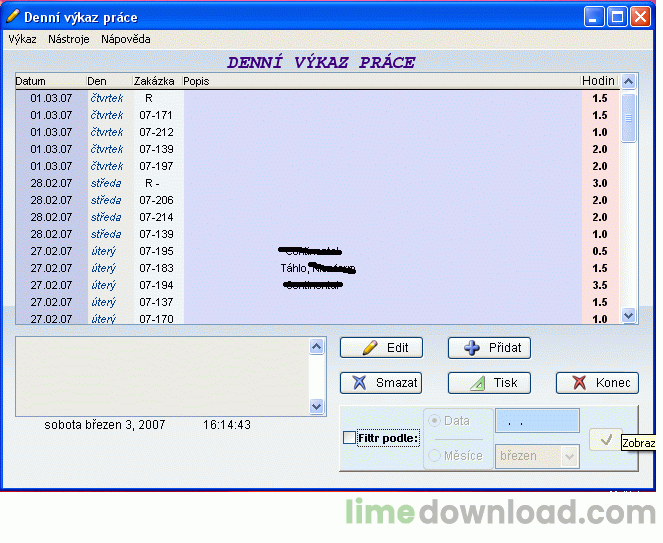The height and width of the screenshot is (543, 663).
Task: Click the blue X icon on Smazat
Action: pyautogui.click(x=359, y=383)
